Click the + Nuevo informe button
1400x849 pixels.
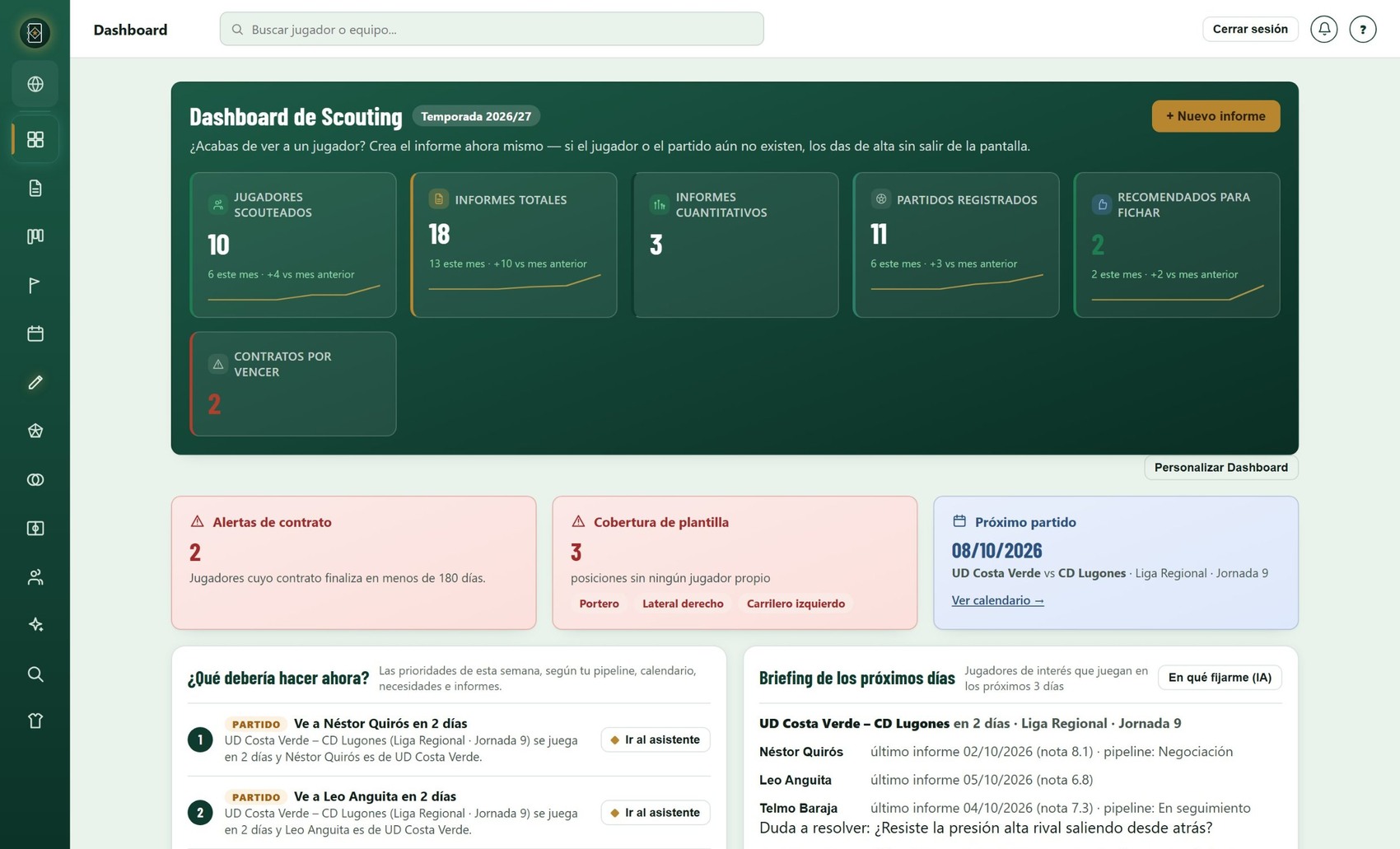(1216, 116)
